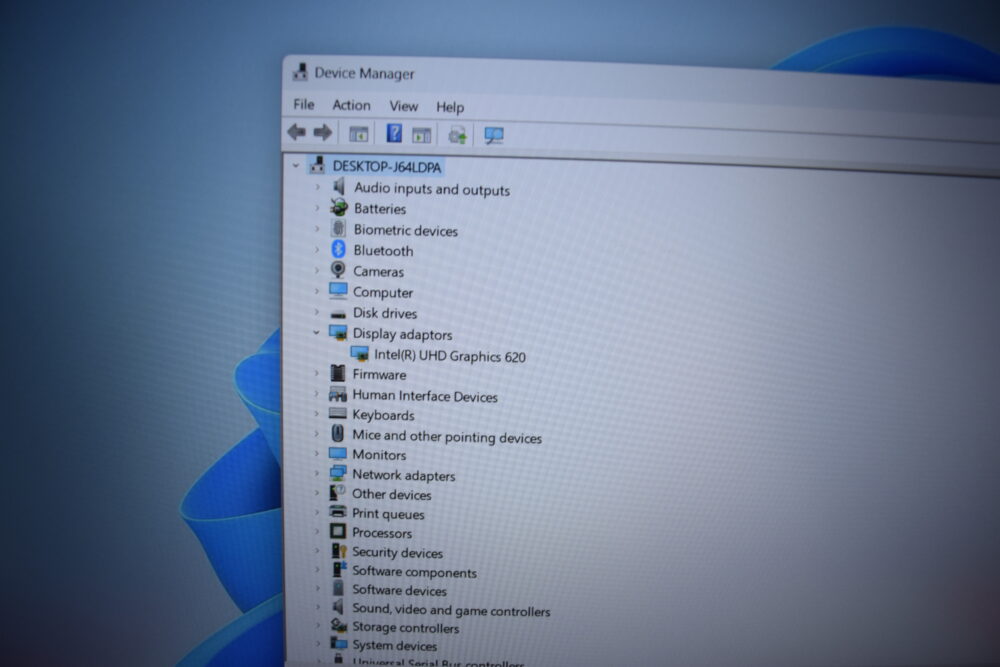This screenshot has width=1000, height=667.
Task: Select the "DESKTOP-J64LDPA" computer name
Action: point(386,167)
